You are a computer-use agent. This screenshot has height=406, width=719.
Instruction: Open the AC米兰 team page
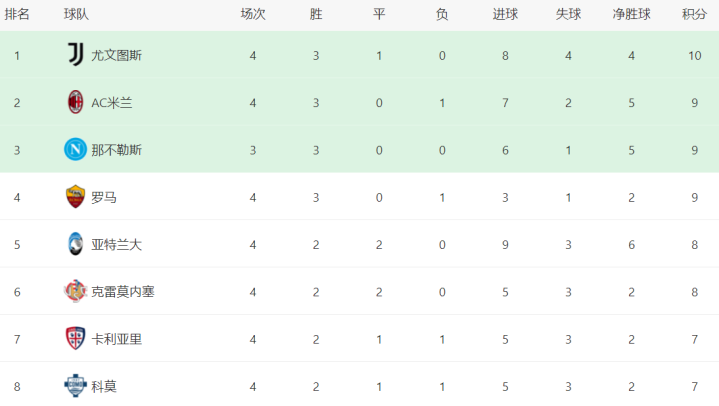[113, 102]
